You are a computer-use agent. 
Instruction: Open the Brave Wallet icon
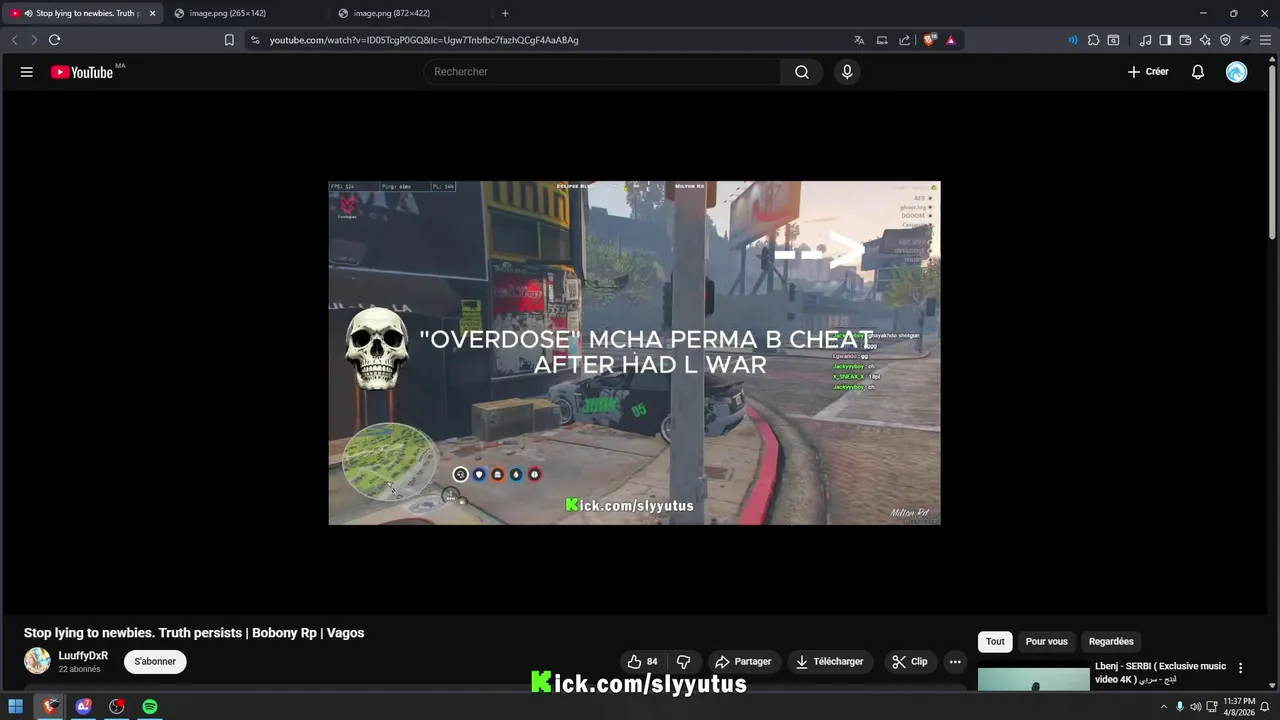pyautogui.click(x=1185, y=40)
